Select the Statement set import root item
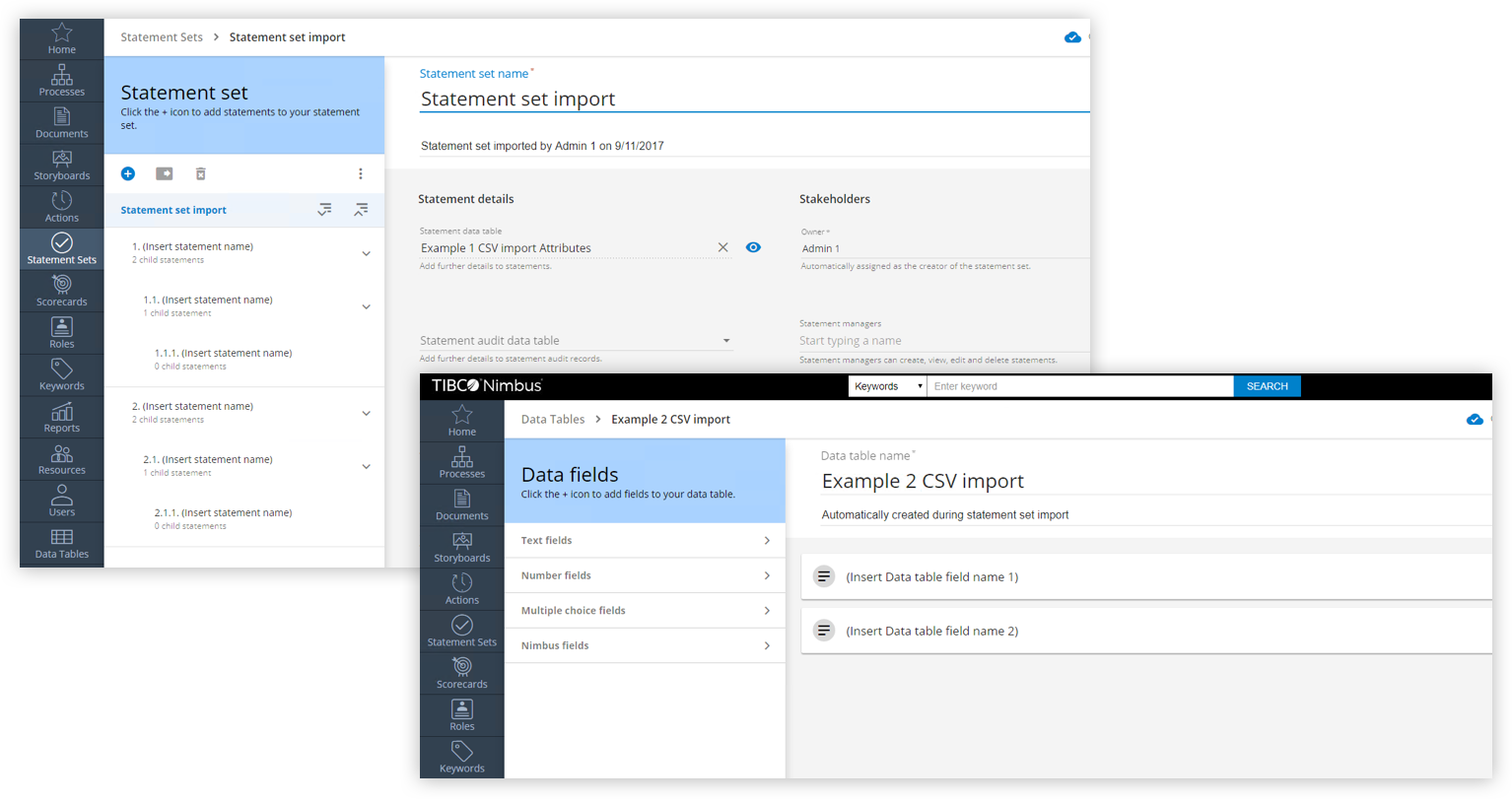1512x804 pixels. tap(173, 210)
